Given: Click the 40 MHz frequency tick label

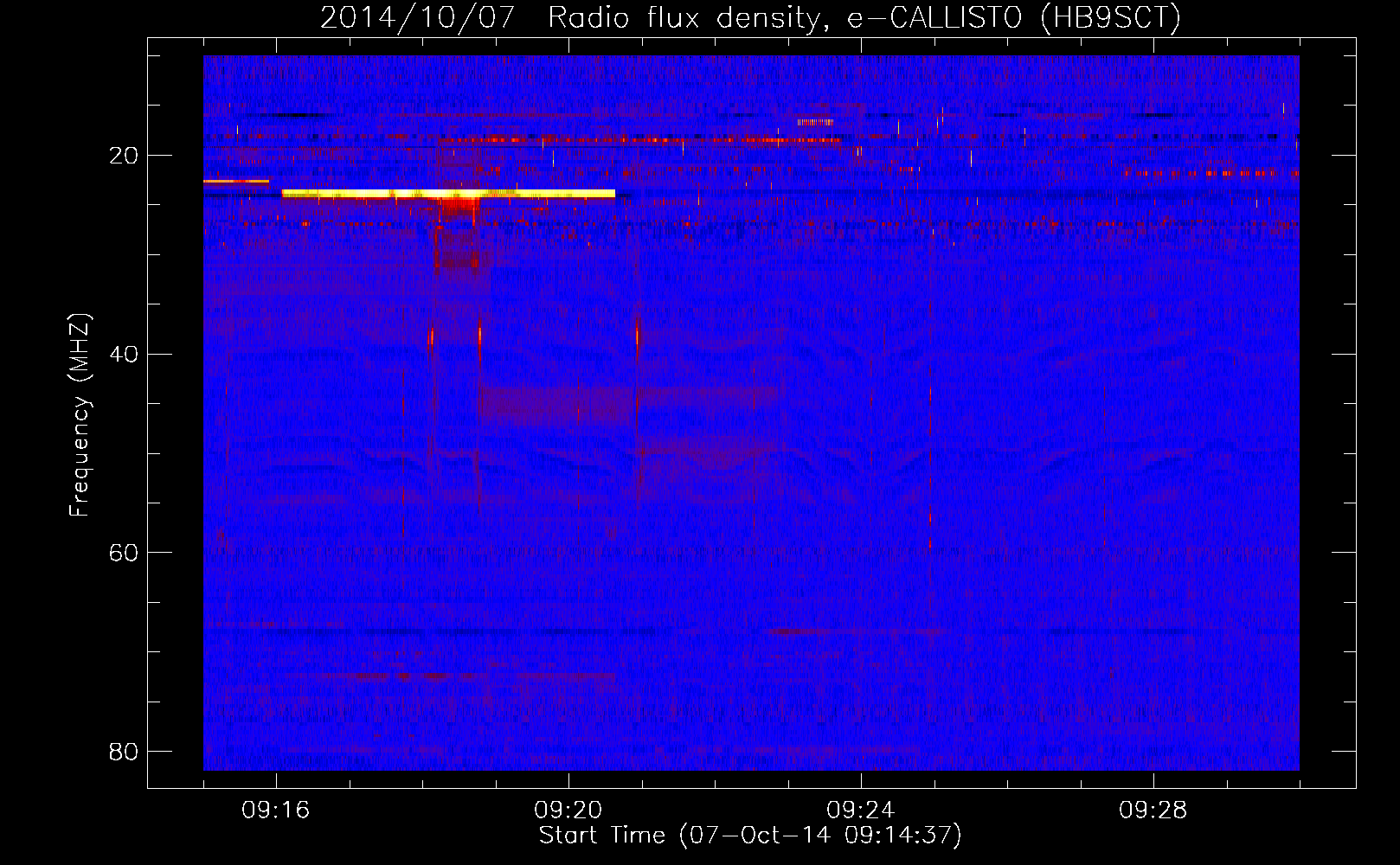Looking at the screenshot, I should click(x=124, y=354).
